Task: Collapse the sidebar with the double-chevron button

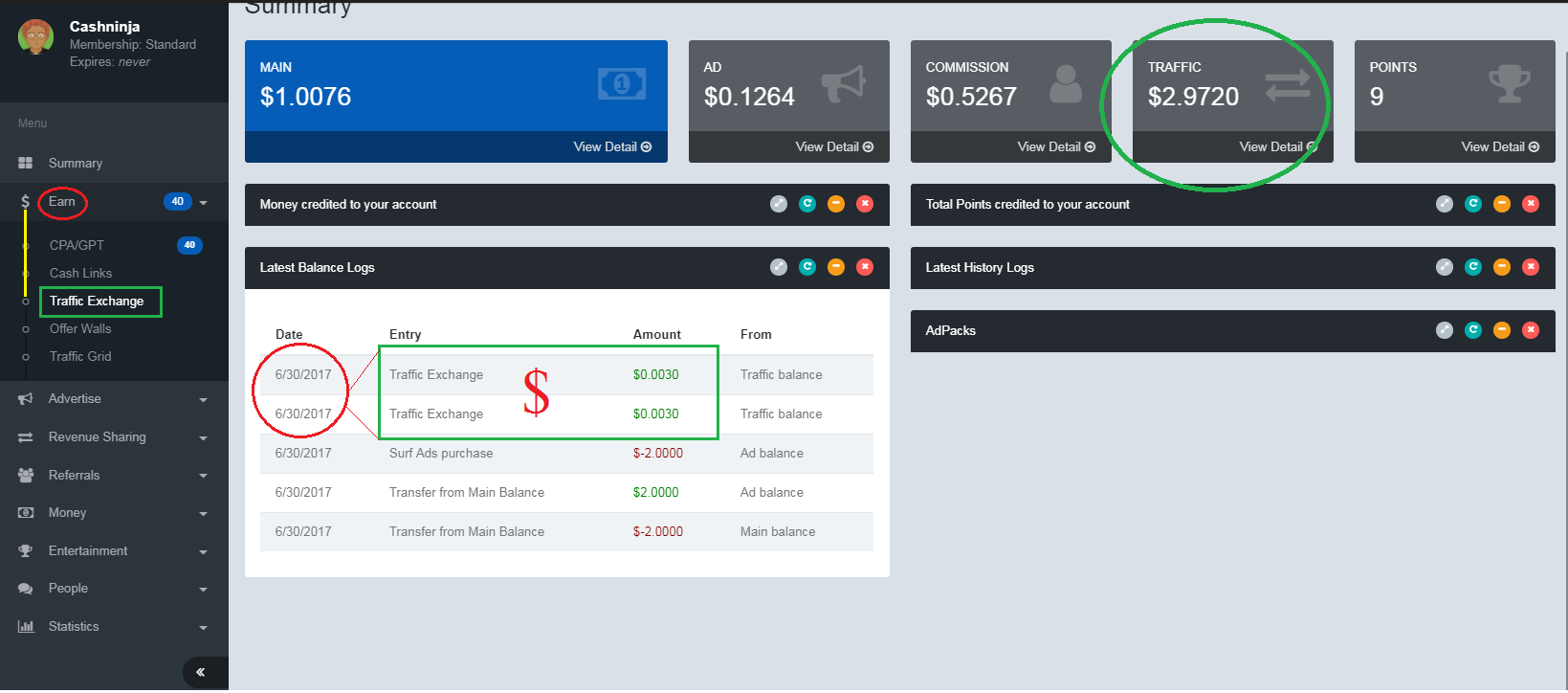Action: pos(201,672)
